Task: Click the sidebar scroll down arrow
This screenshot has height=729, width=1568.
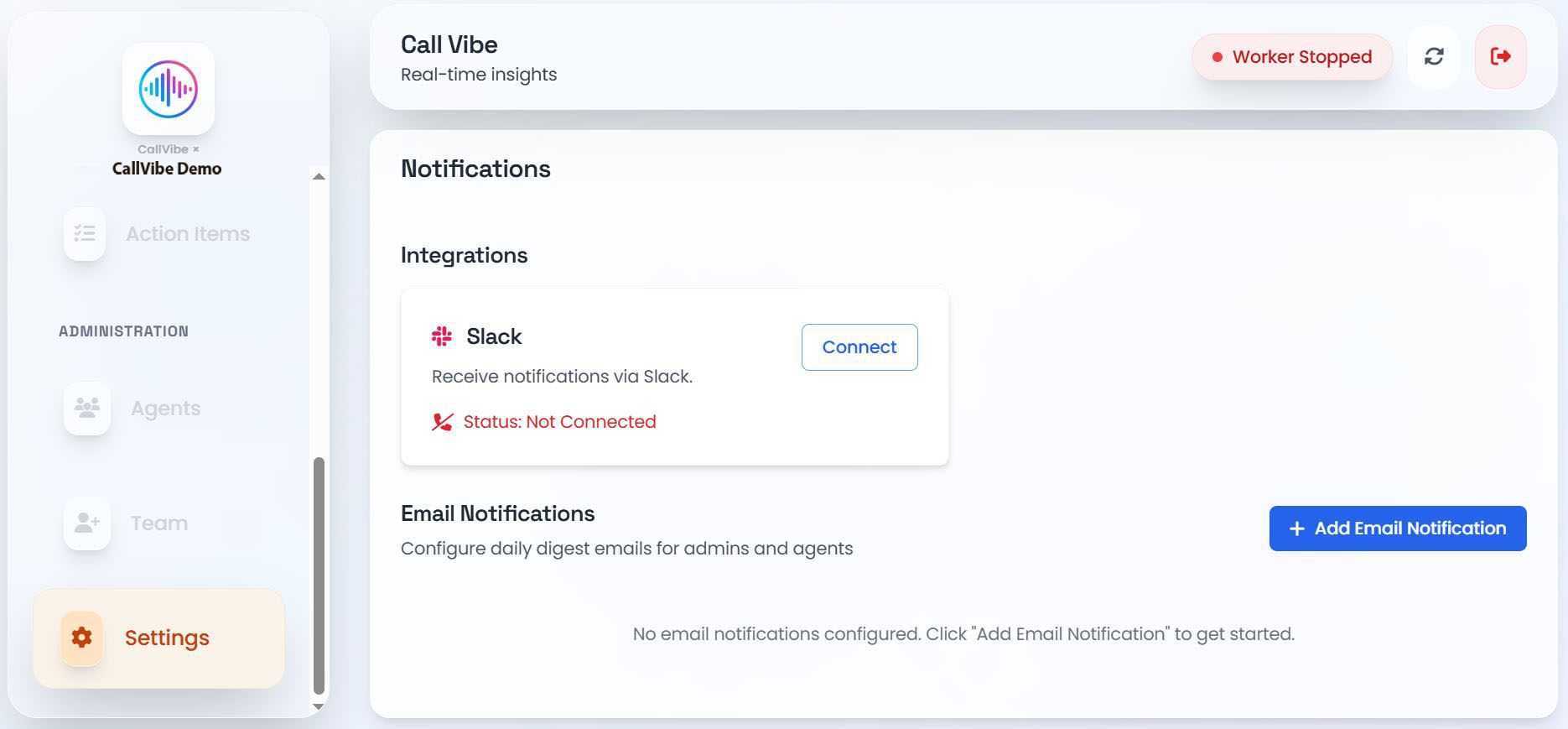Action: coord(319,707)
